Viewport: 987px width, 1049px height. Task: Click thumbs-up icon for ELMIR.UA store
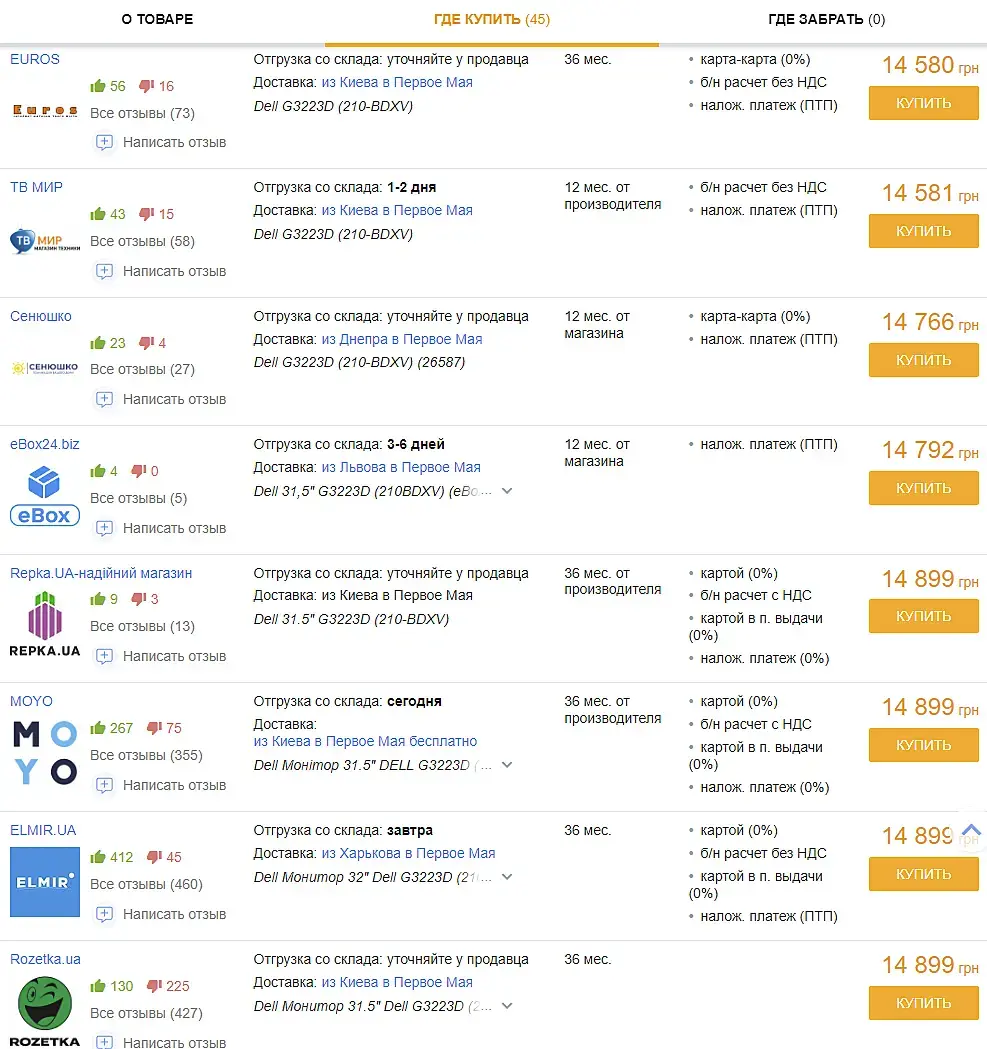[x=98, y=857]
